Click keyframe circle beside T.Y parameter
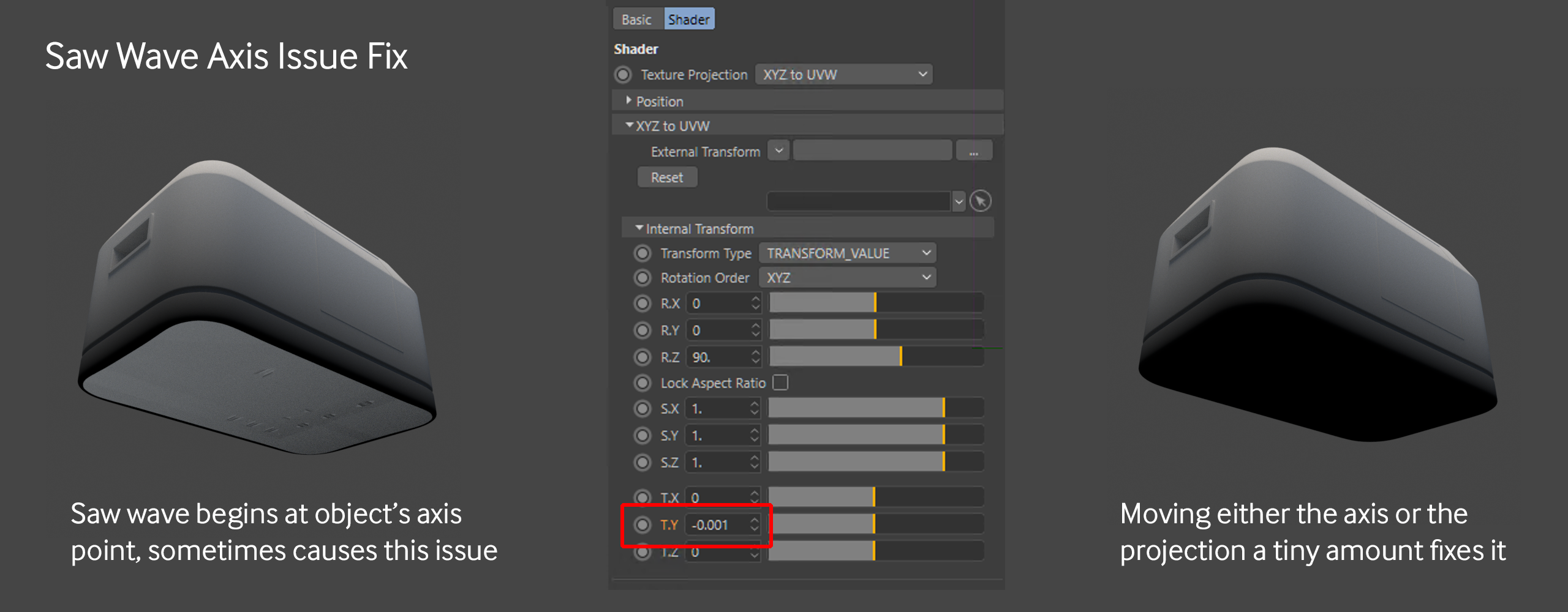The width and height of the screenshot is (1568, 612). coord(642,525)
